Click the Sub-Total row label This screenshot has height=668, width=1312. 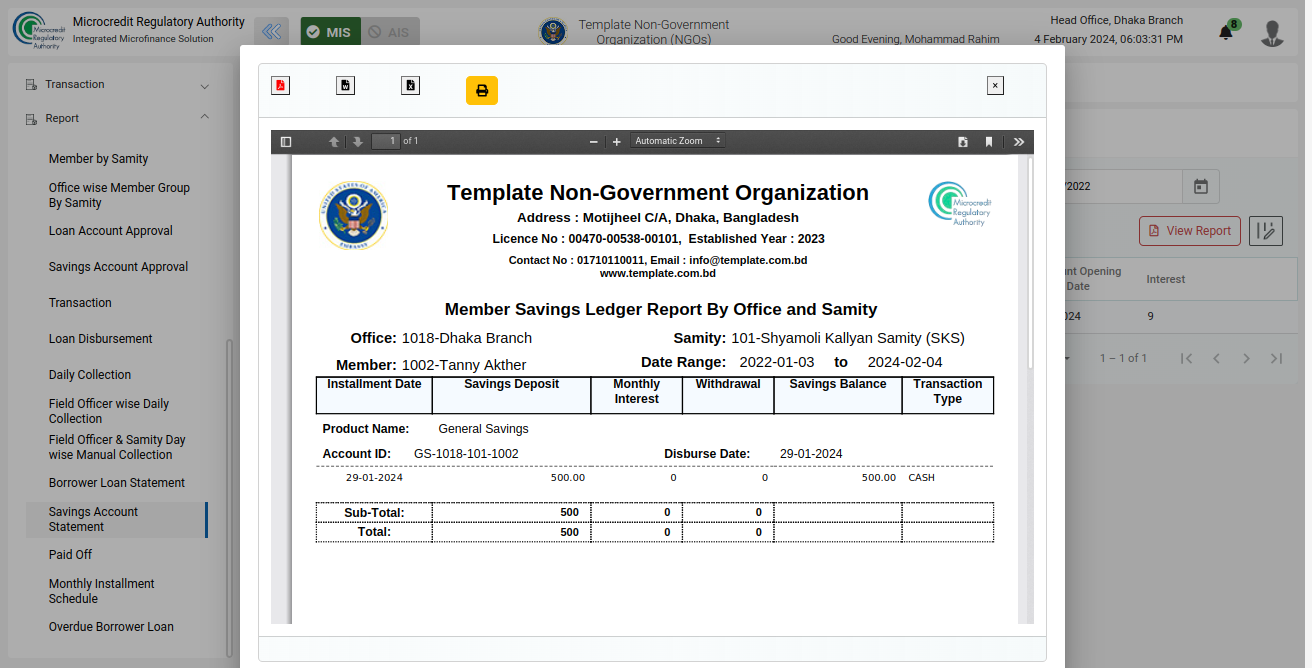point(374,513)
